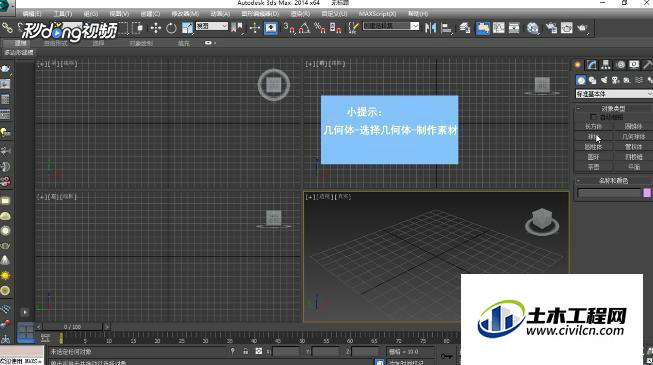The image size is (653, 365).
Task: Open the Rendered Frame Window icon
Action: click(566, 28)
